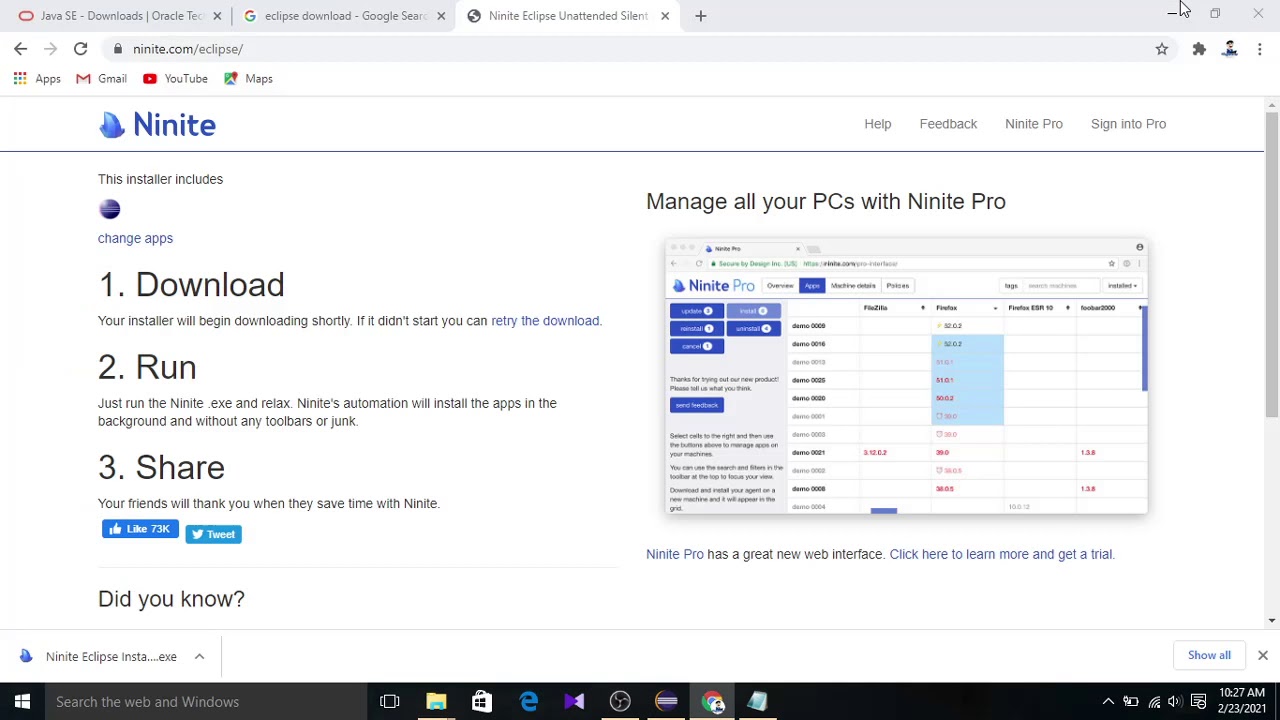Open a new browser tab
Image resolution: width=1280 pixels, height=720 pixels.
click(x=700, y=16)
